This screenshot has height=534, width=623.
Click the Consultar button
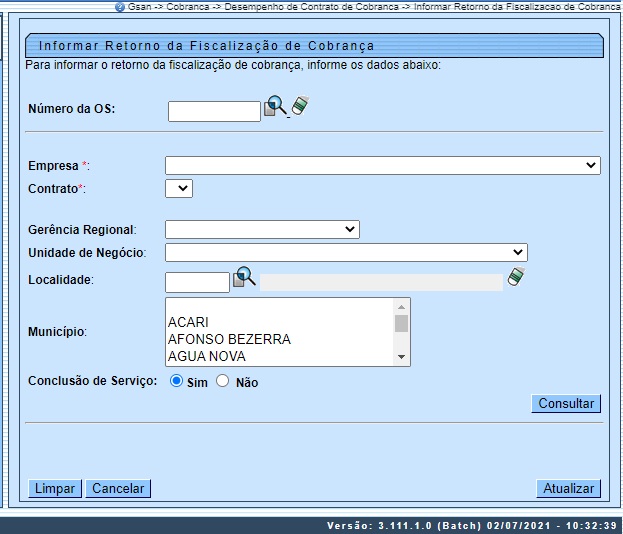(566, 403)
